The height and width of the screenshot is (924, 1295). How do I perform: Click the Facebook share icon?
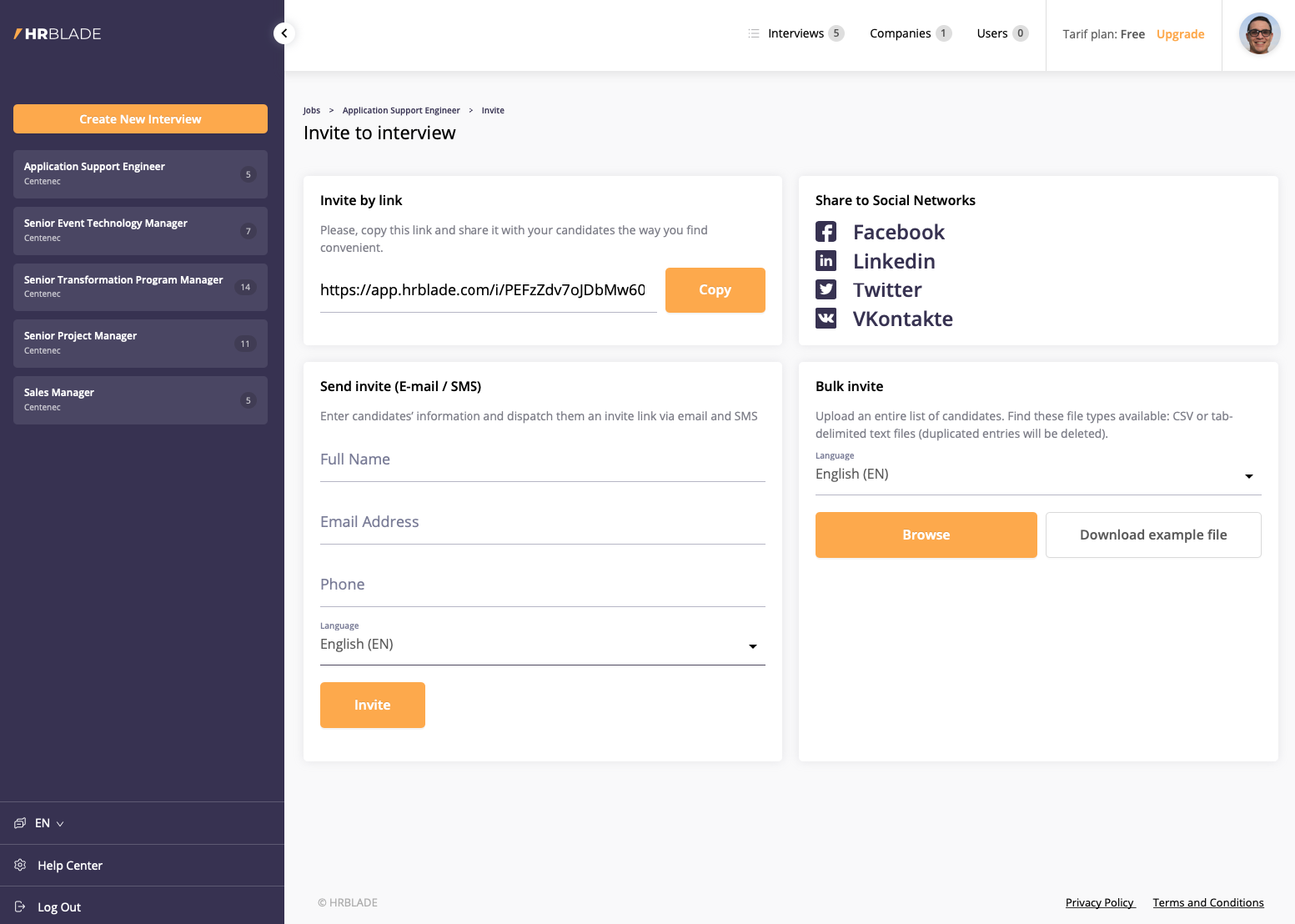point(826,232)
